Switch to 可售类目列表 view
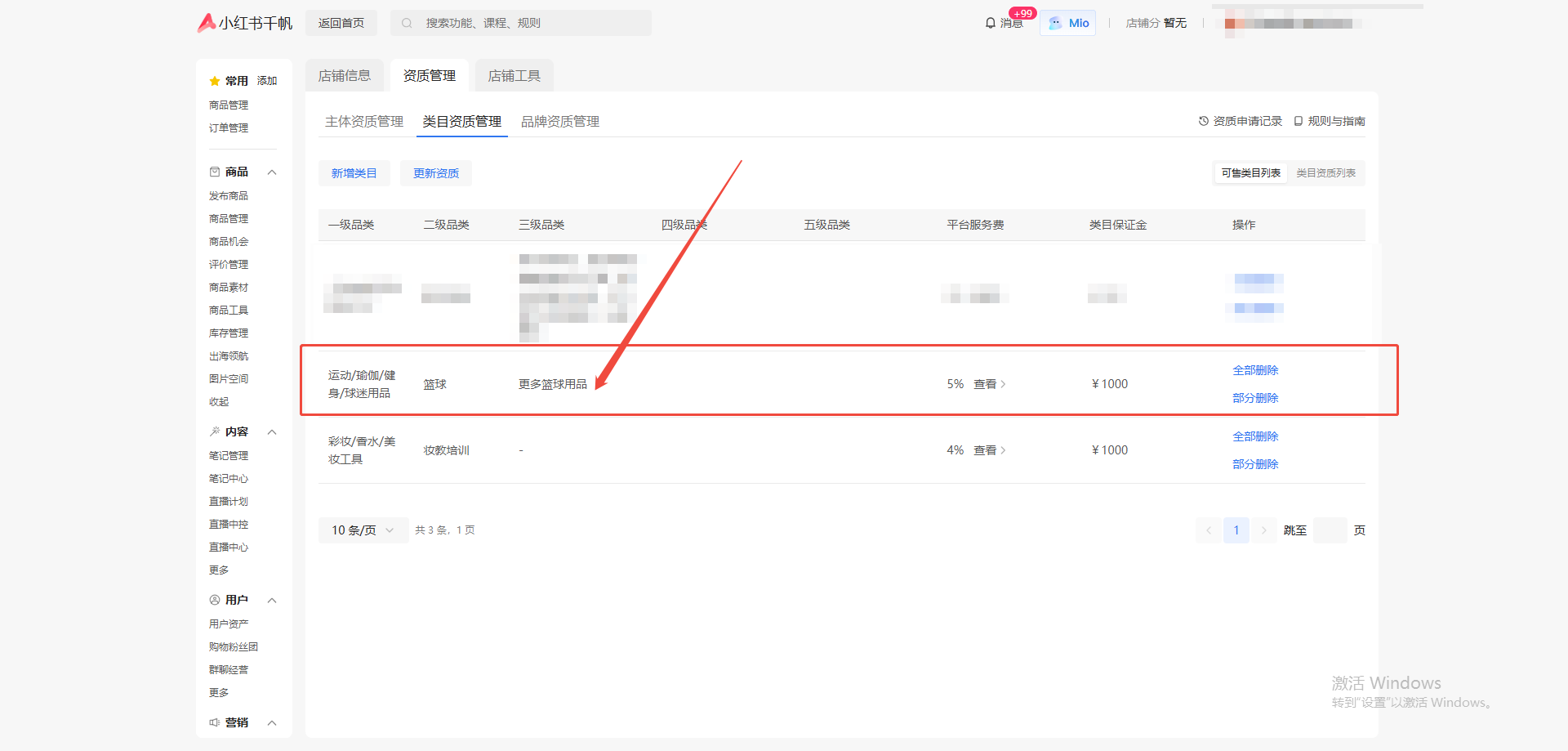 [x=1251, y=173]
